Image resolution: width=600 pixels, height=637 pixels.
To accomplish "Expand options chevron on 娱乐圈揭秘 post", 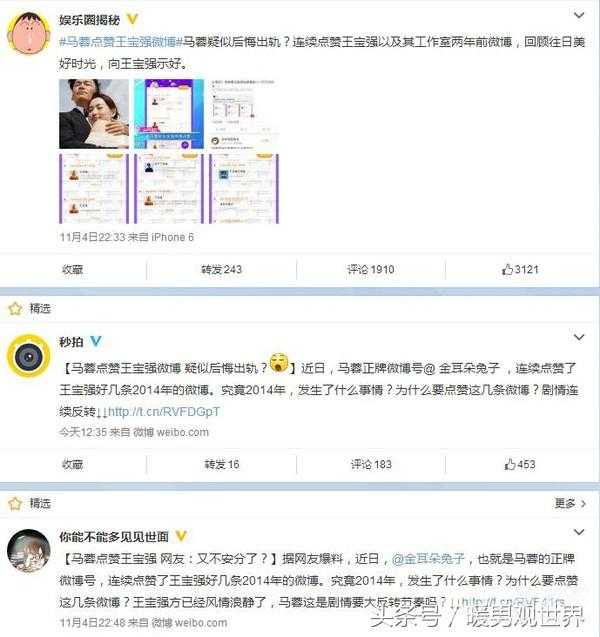I will (x=579, y=16).
